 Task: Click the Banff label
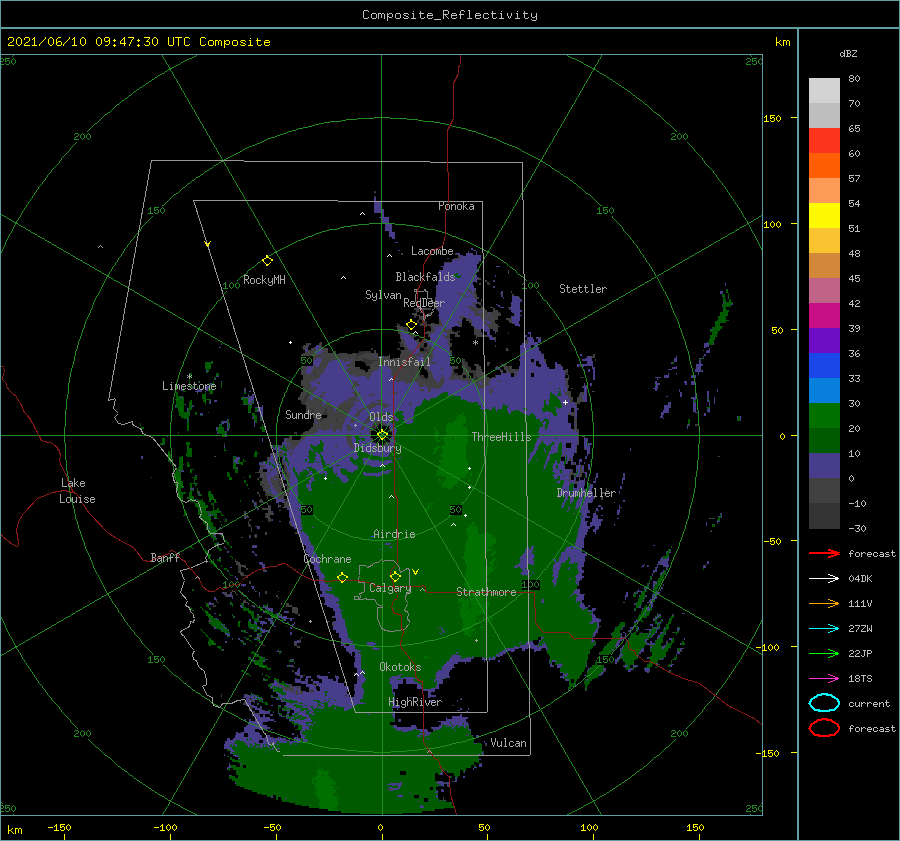165,557
